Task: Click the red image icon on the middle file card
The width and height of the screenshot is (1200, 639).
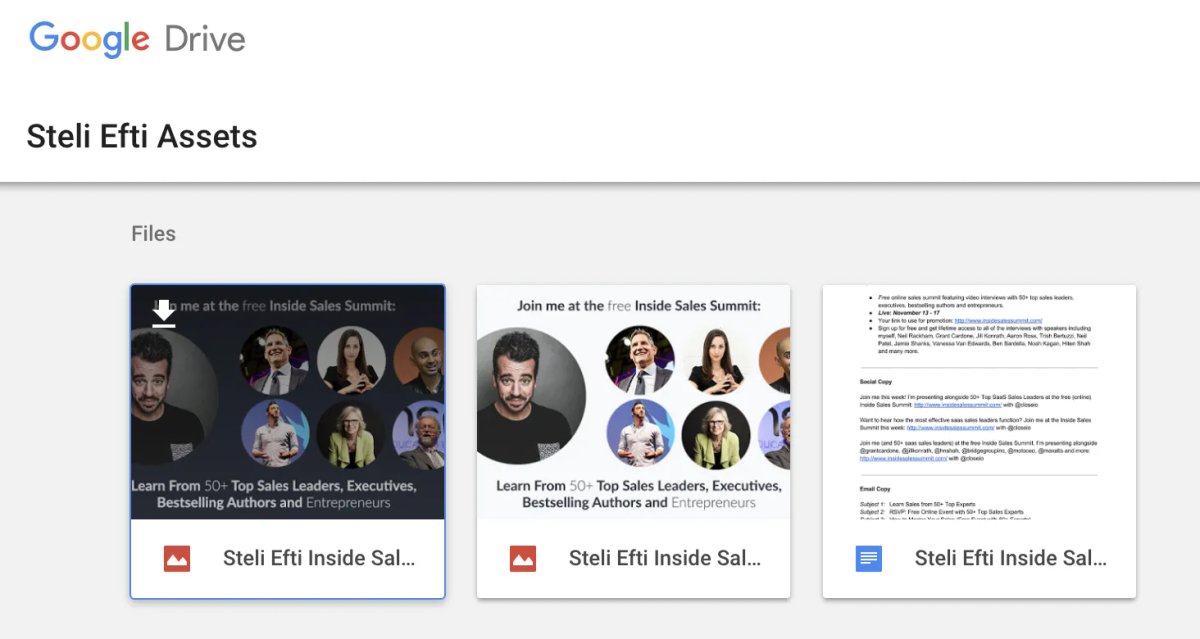Action: [523, 558]
